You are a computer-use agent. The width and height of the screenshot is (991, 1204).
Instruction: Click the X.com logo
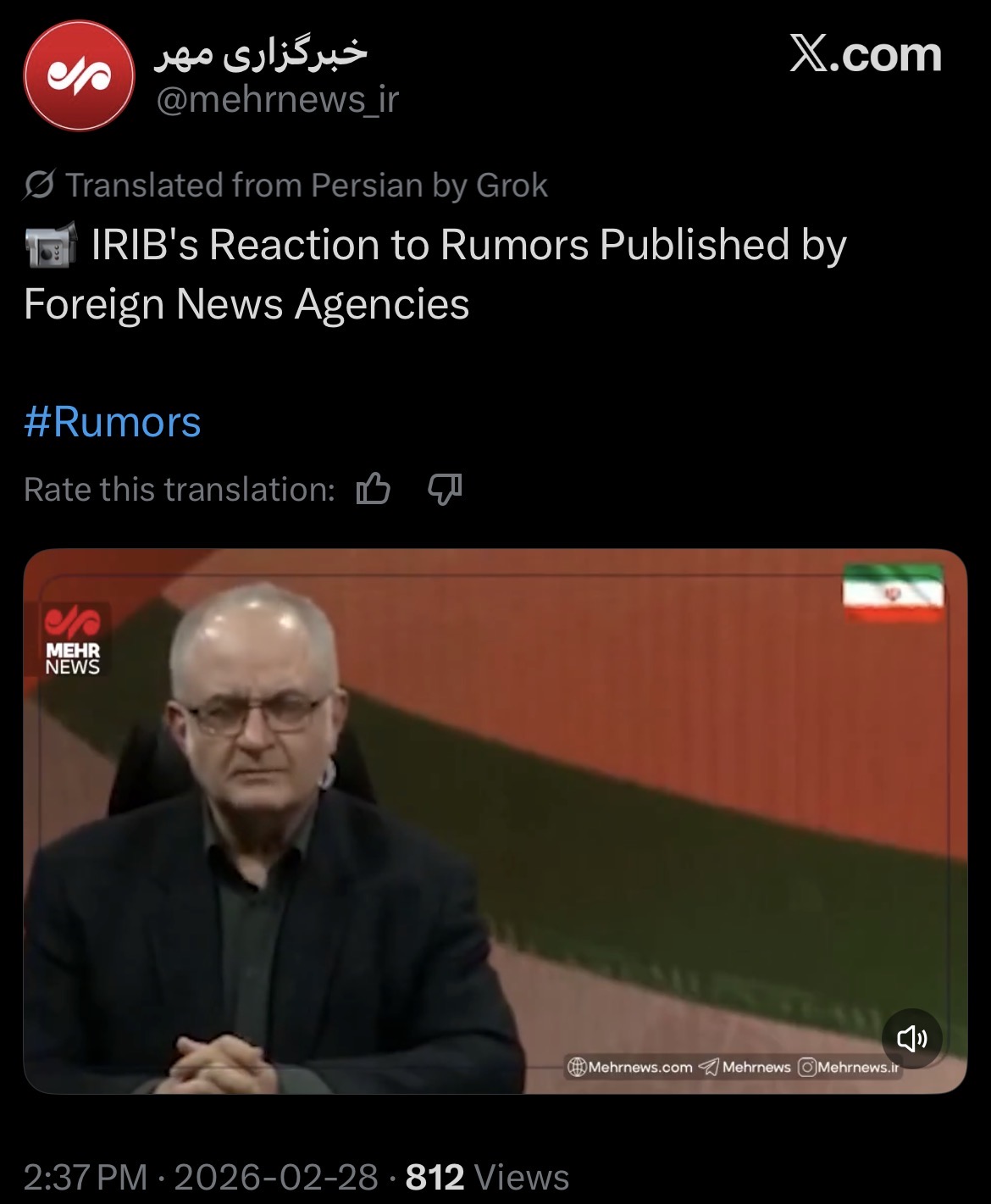tap(865, 55)
